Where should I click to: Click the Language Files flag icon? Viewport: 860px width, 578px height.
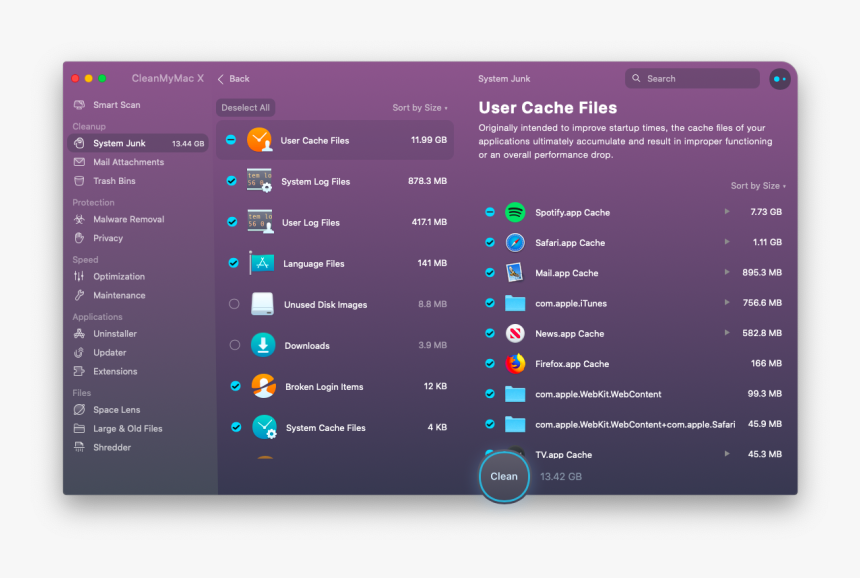[x=262, y=263]
